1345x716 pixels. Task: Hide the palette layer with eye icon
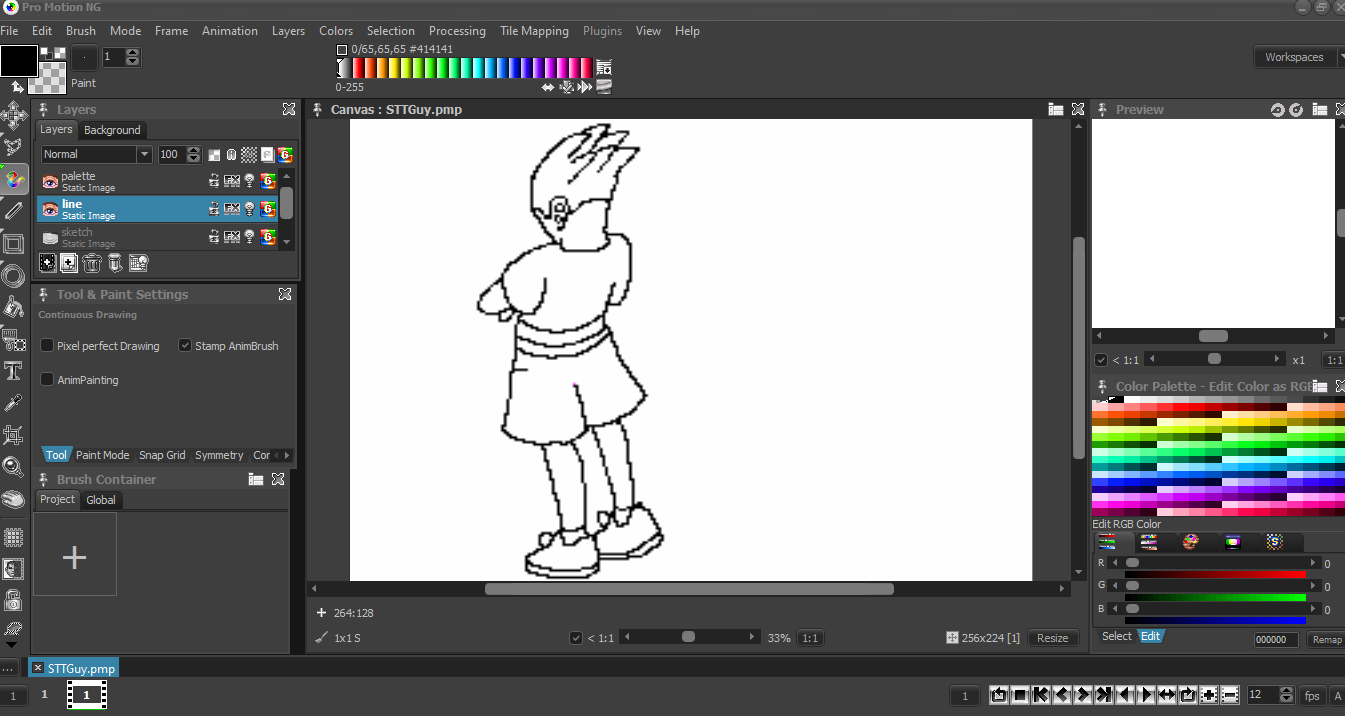click(49, 182)
